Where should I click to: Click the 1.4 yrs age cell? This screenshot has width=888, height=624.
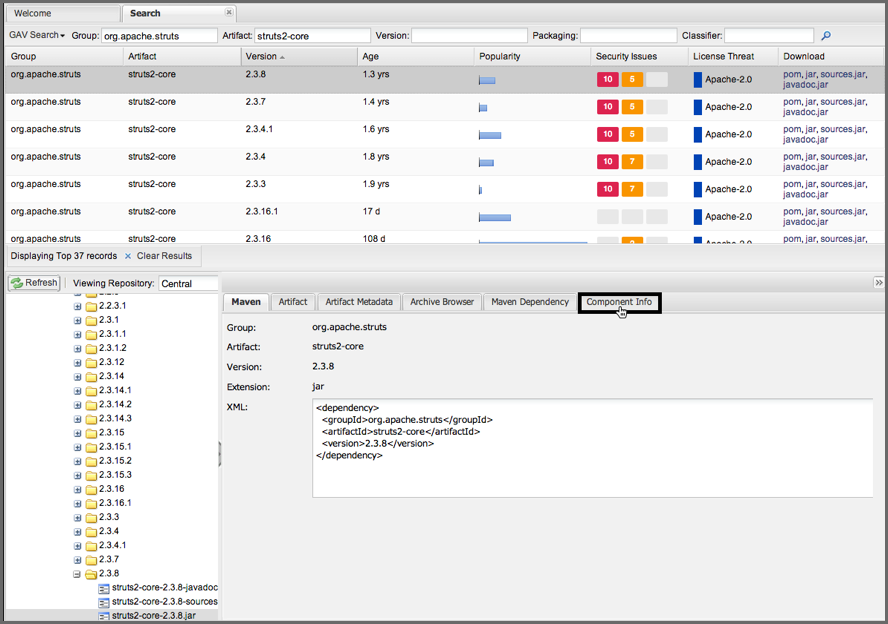pos(376,102)
